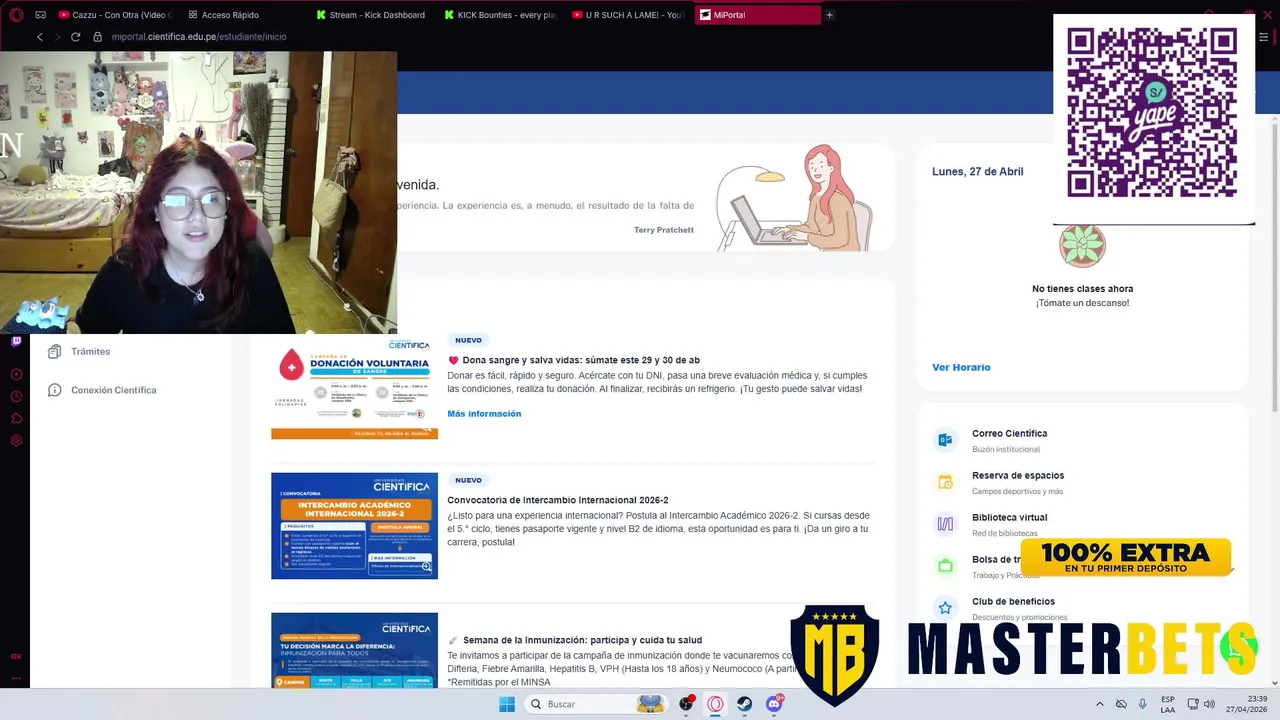1280x720 pixels.
Task: Expand hidden system tray icons chevron
Action: point(1100,704)
